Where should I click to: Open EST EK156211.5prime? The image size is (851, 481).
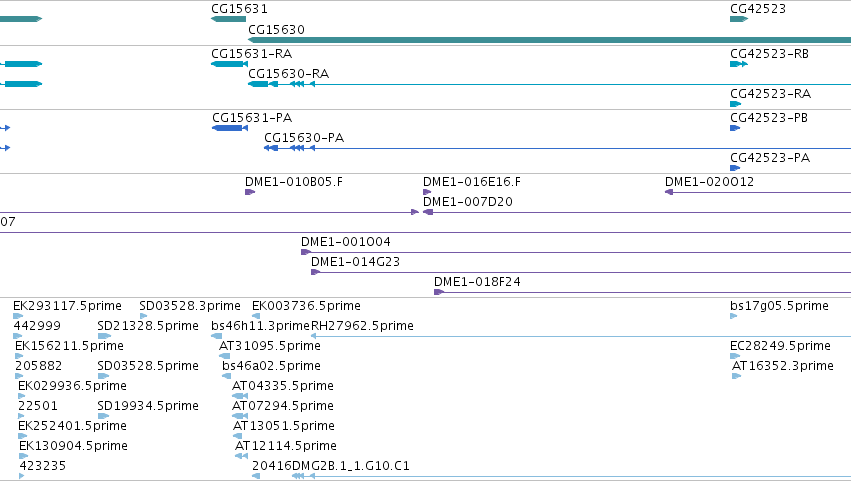click(x=69, y=346)
